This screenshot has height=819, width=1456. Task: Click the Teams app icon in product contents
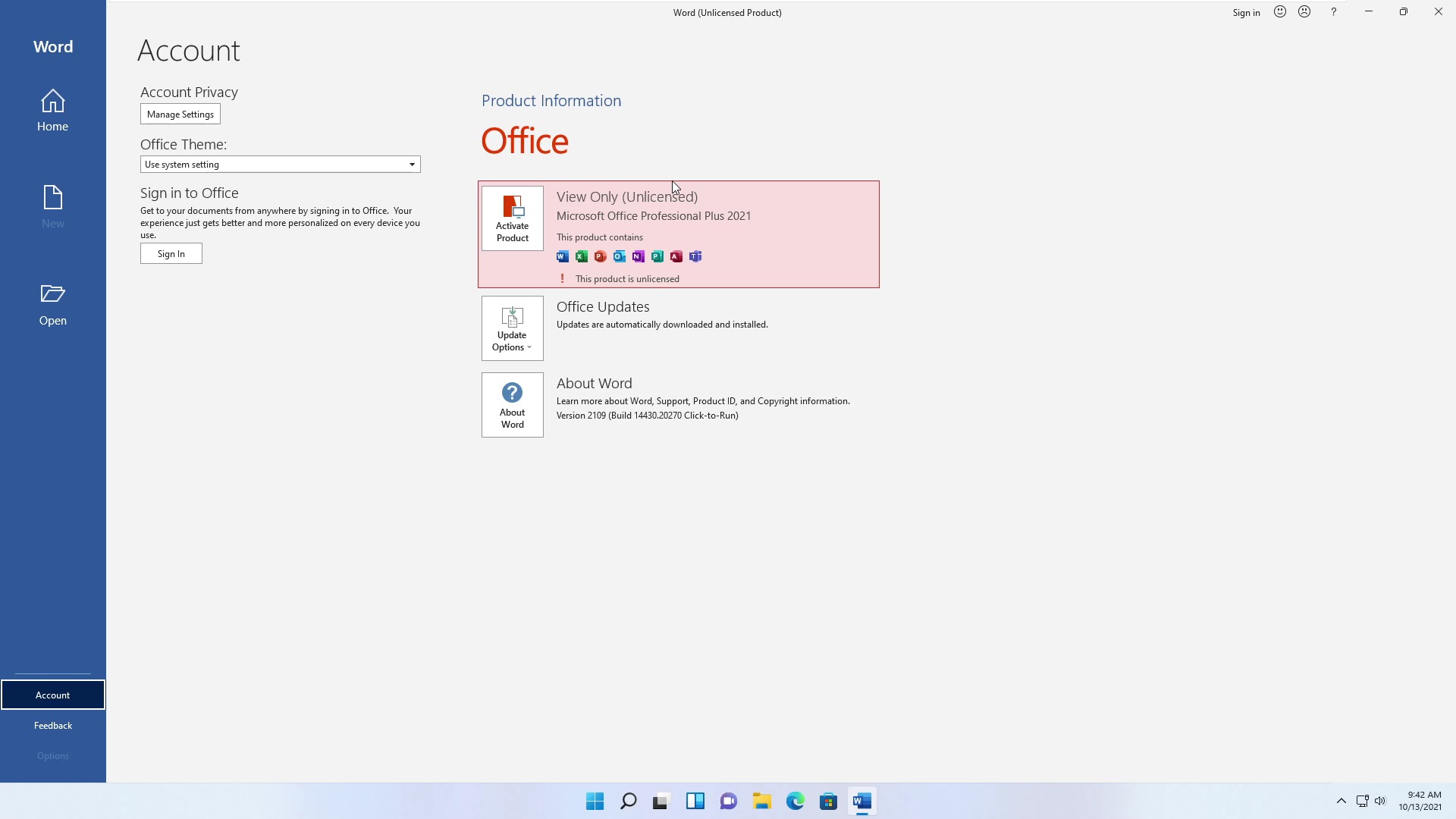coord(695,257)
